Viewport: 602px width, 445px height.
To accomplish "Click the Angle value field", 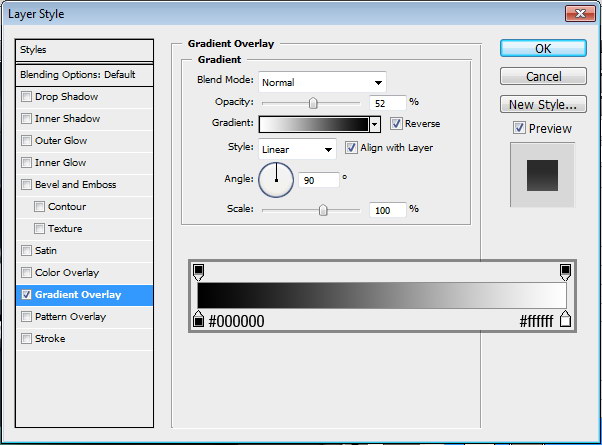I will coord(319,180).
